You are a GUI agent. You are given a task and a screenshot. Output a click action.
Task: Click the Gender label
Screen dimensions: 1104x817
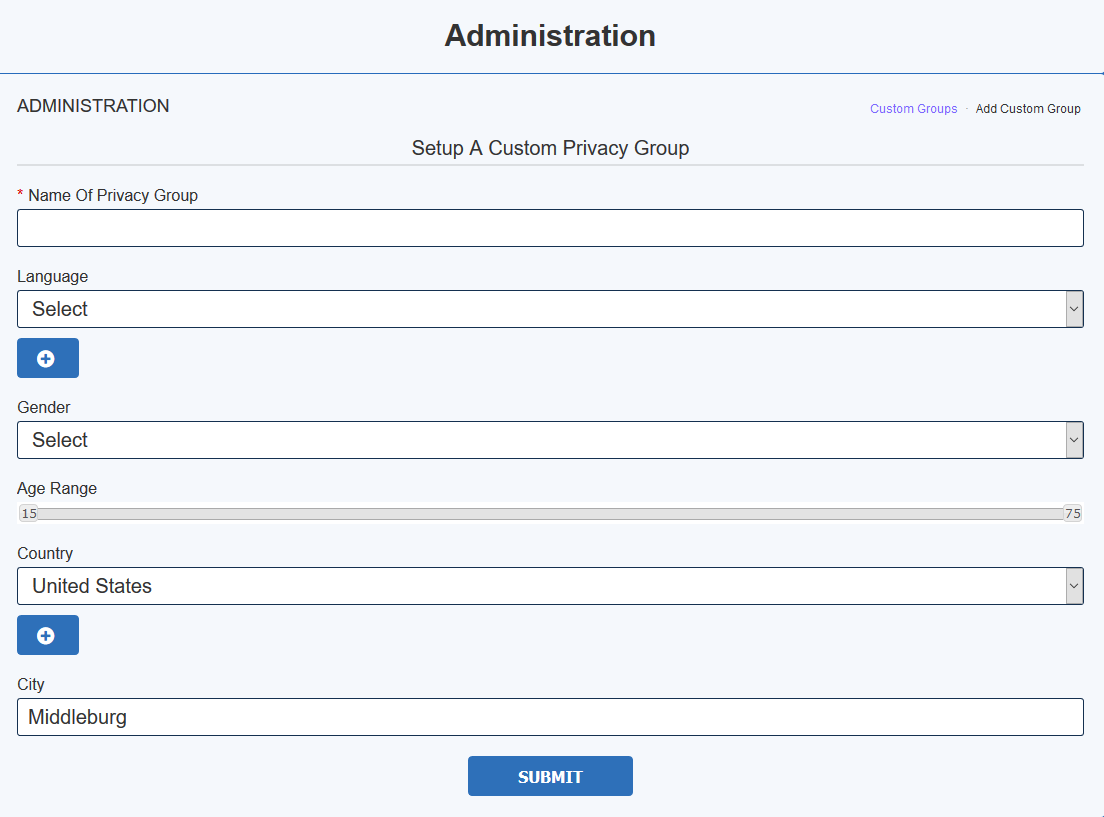click(44, 407)
